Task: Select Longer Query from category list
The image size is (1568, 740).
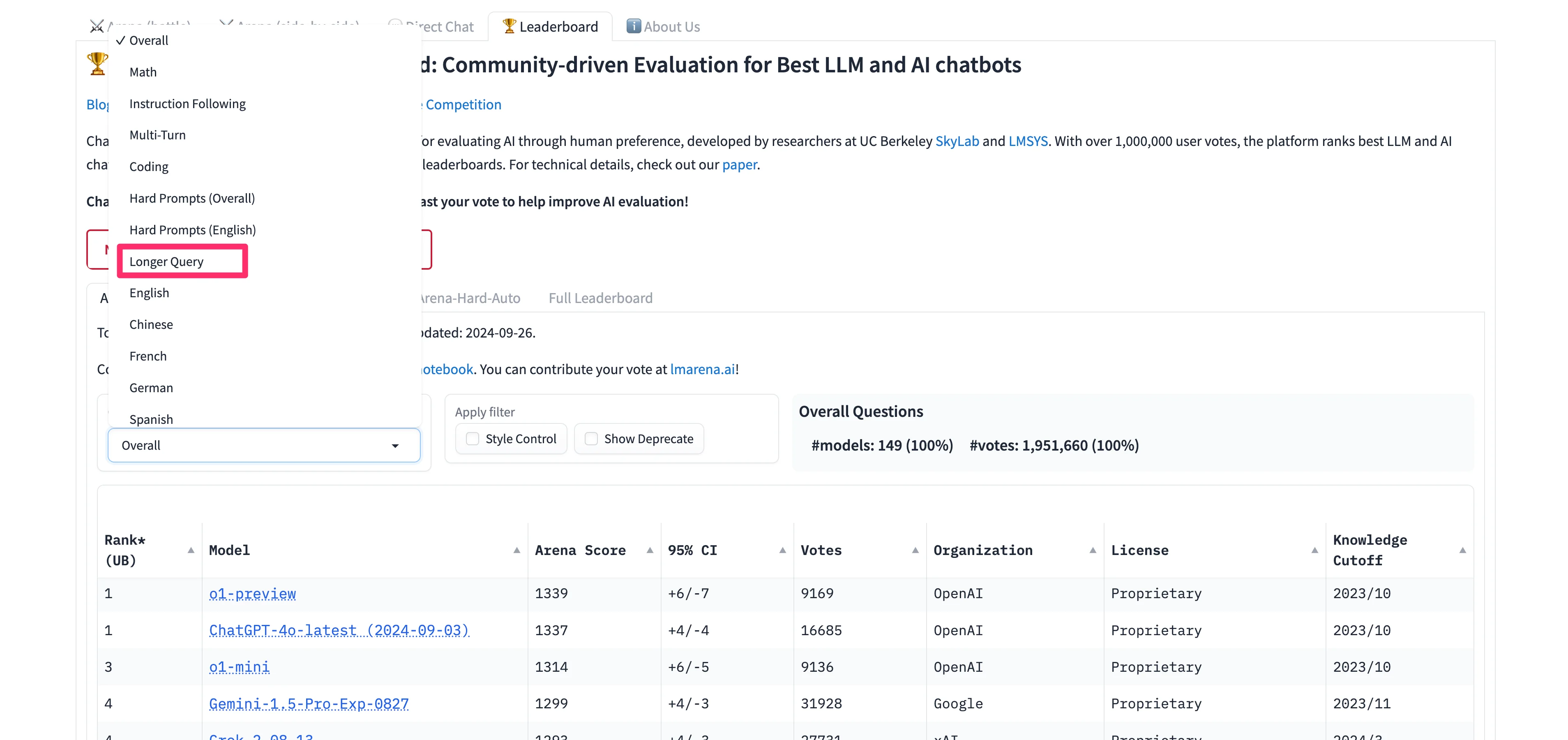Action: [x=166, y=261]
